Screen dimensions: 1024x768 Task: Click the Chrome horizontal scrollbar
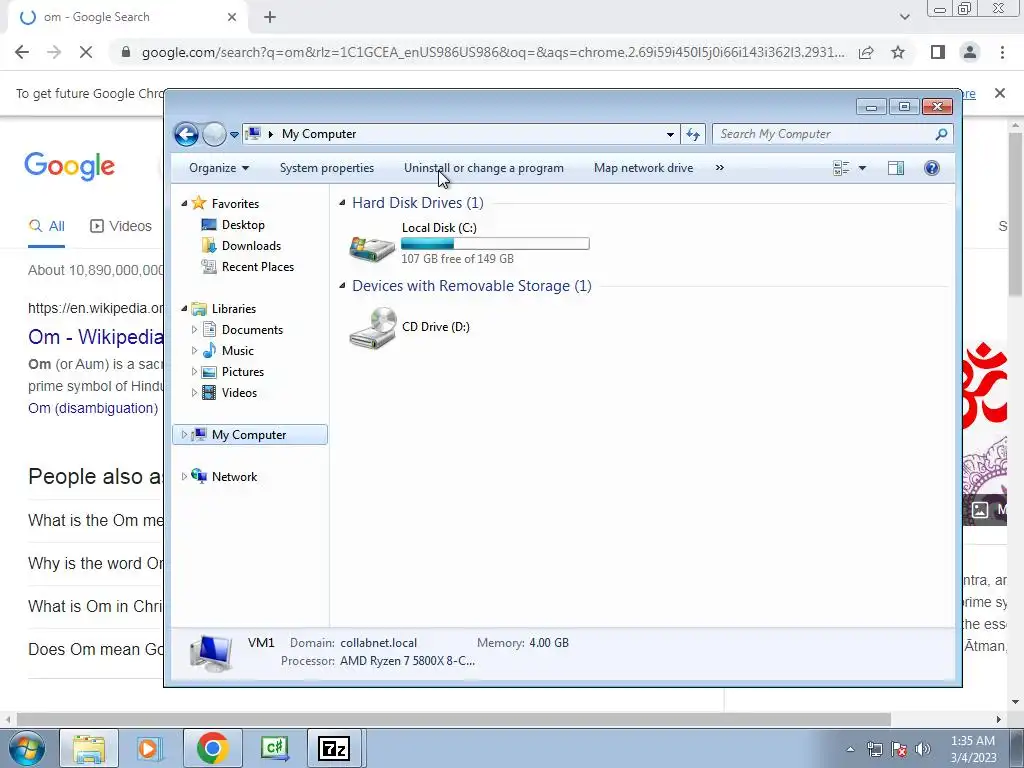click(454, 719)
